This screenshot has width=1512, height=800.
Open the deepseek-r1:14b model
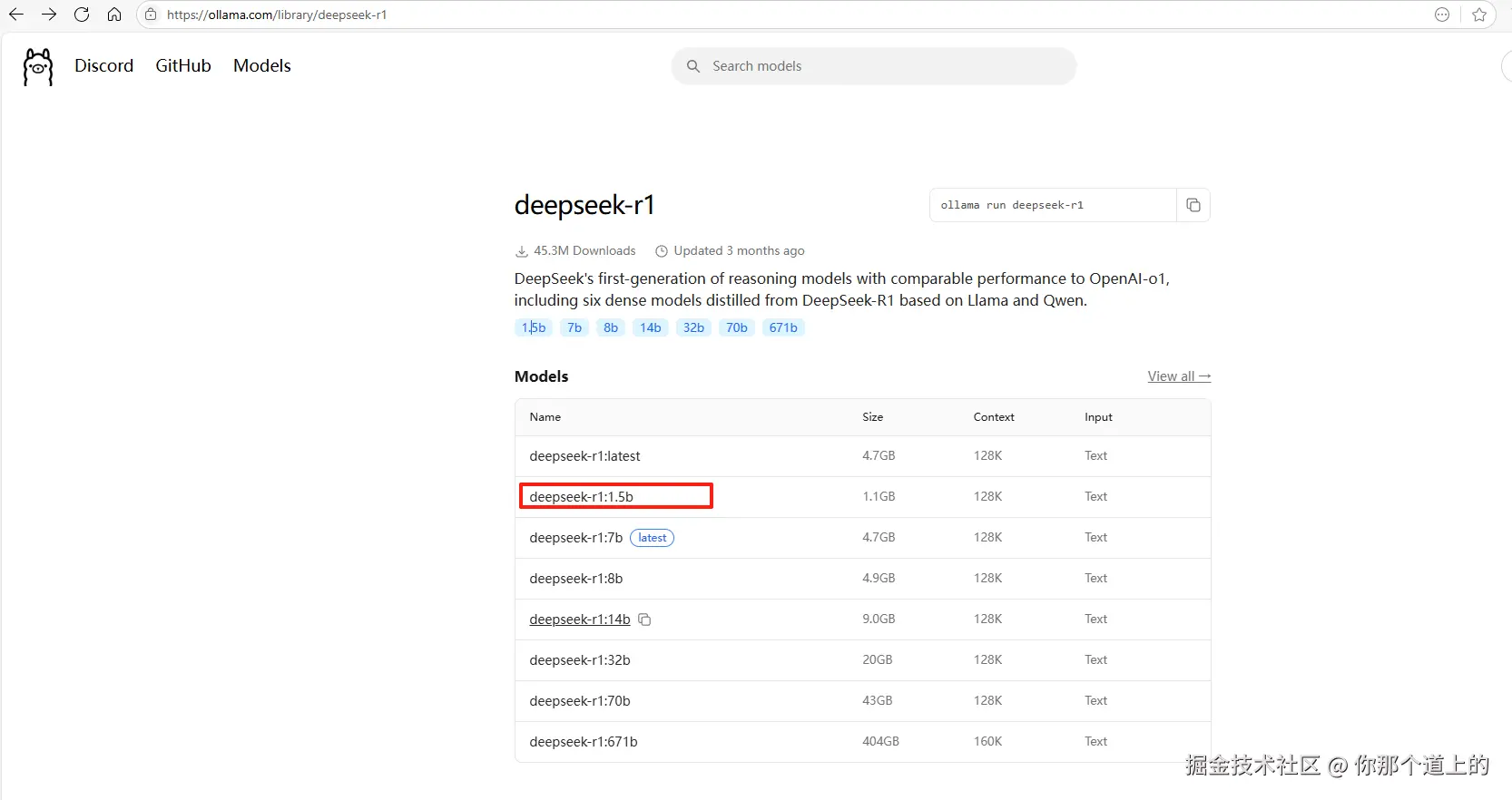point(579,620)
